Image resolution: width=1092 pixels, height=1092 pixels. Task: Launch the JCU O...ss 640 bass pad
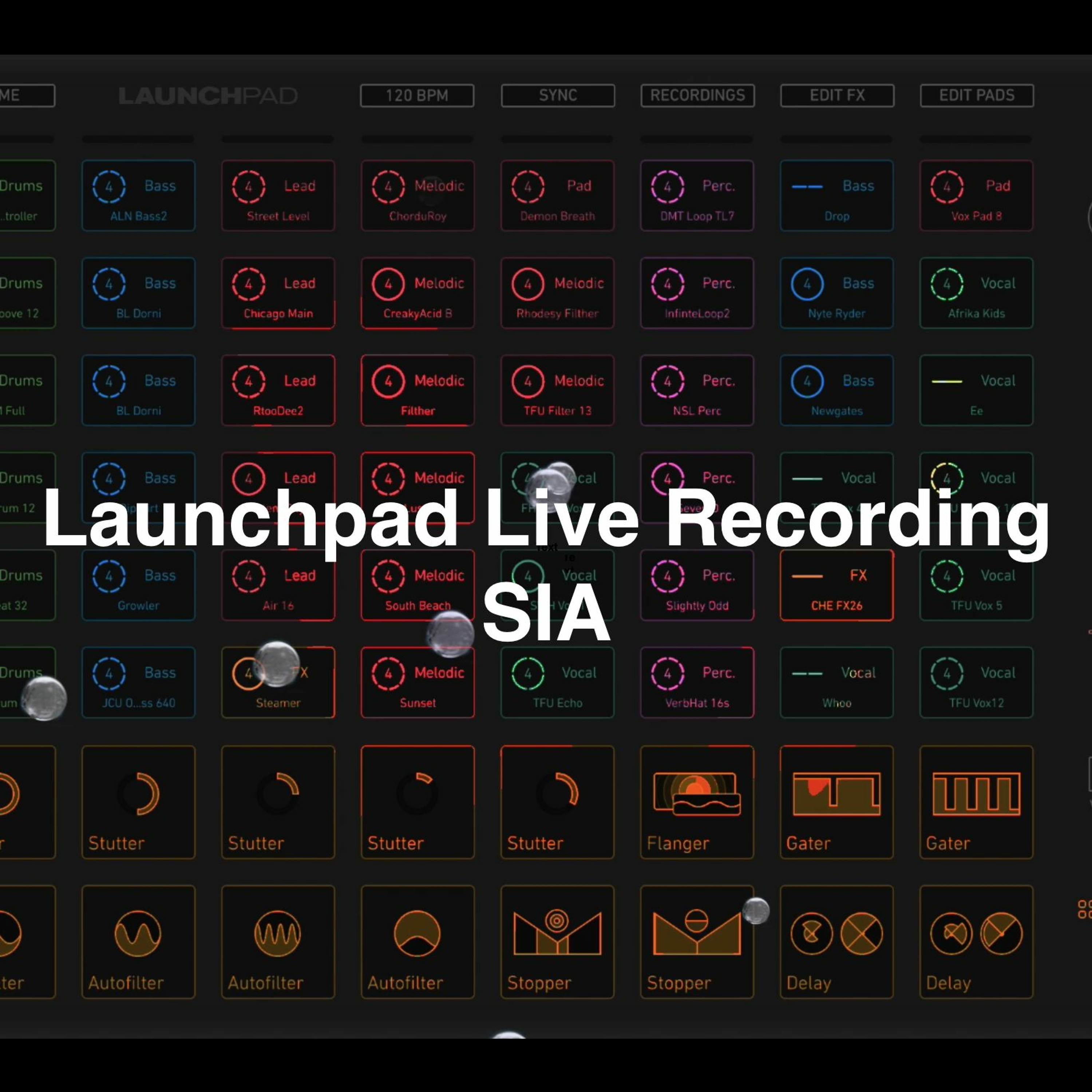[138, 682]
